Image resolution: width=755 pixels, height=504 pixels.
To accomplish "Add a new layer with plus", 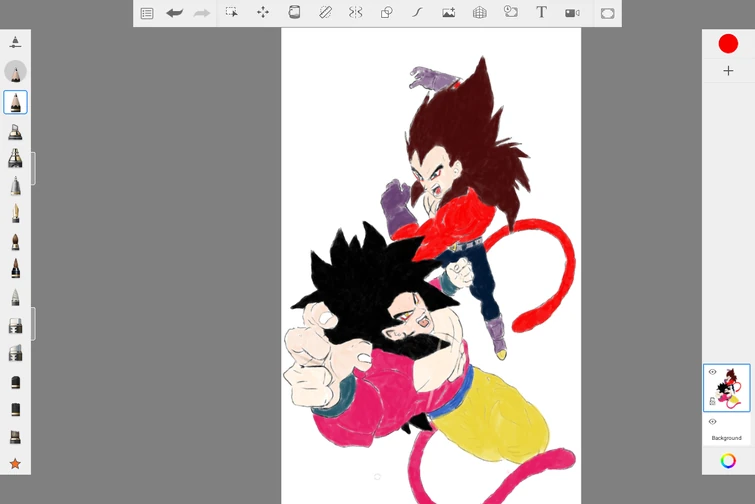I will 728,71.
